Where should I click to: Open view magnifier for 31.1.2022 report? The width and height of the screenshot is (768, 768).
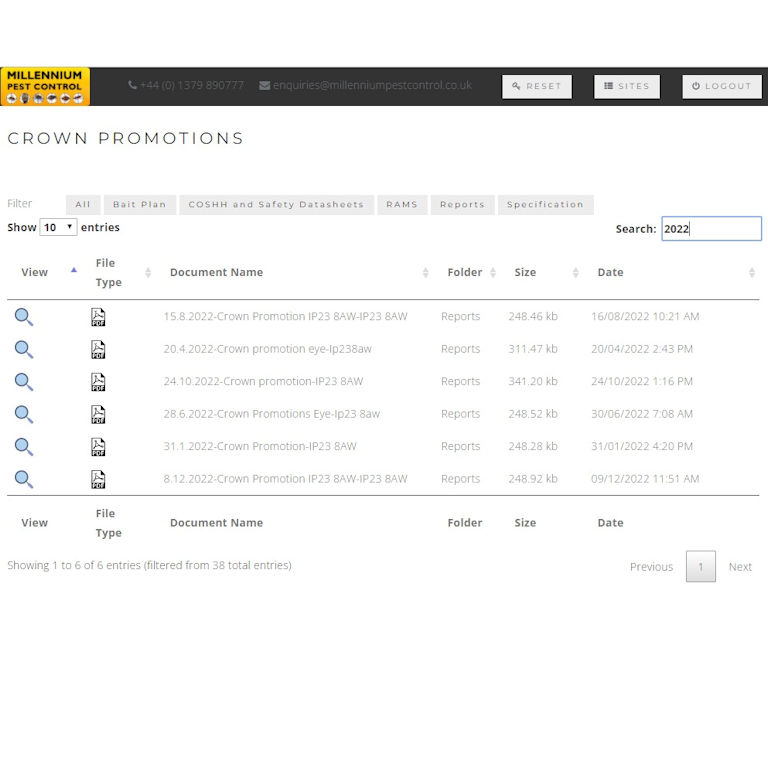tap(24, 447)
